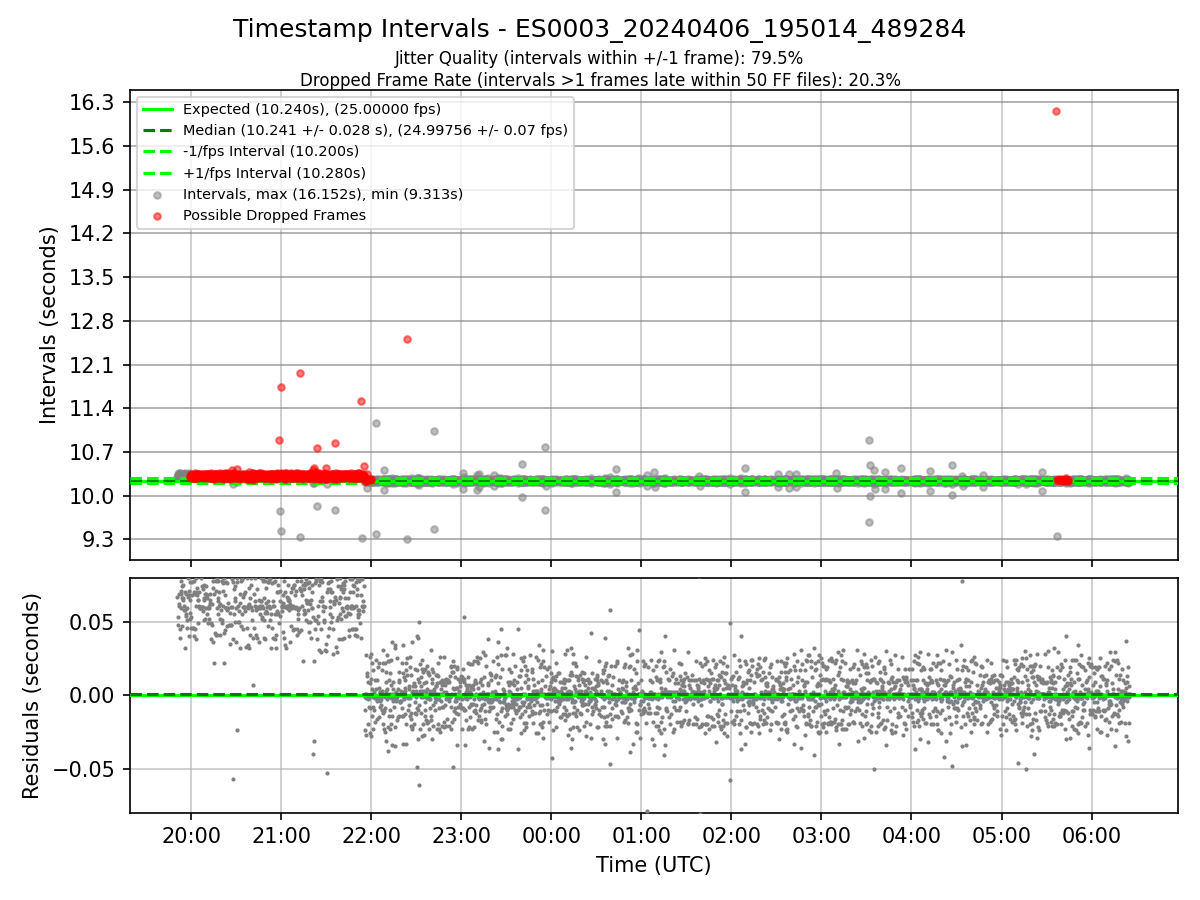
Task: Click the y-axis tick label '10.0'
Action: [x=93, y=497]
